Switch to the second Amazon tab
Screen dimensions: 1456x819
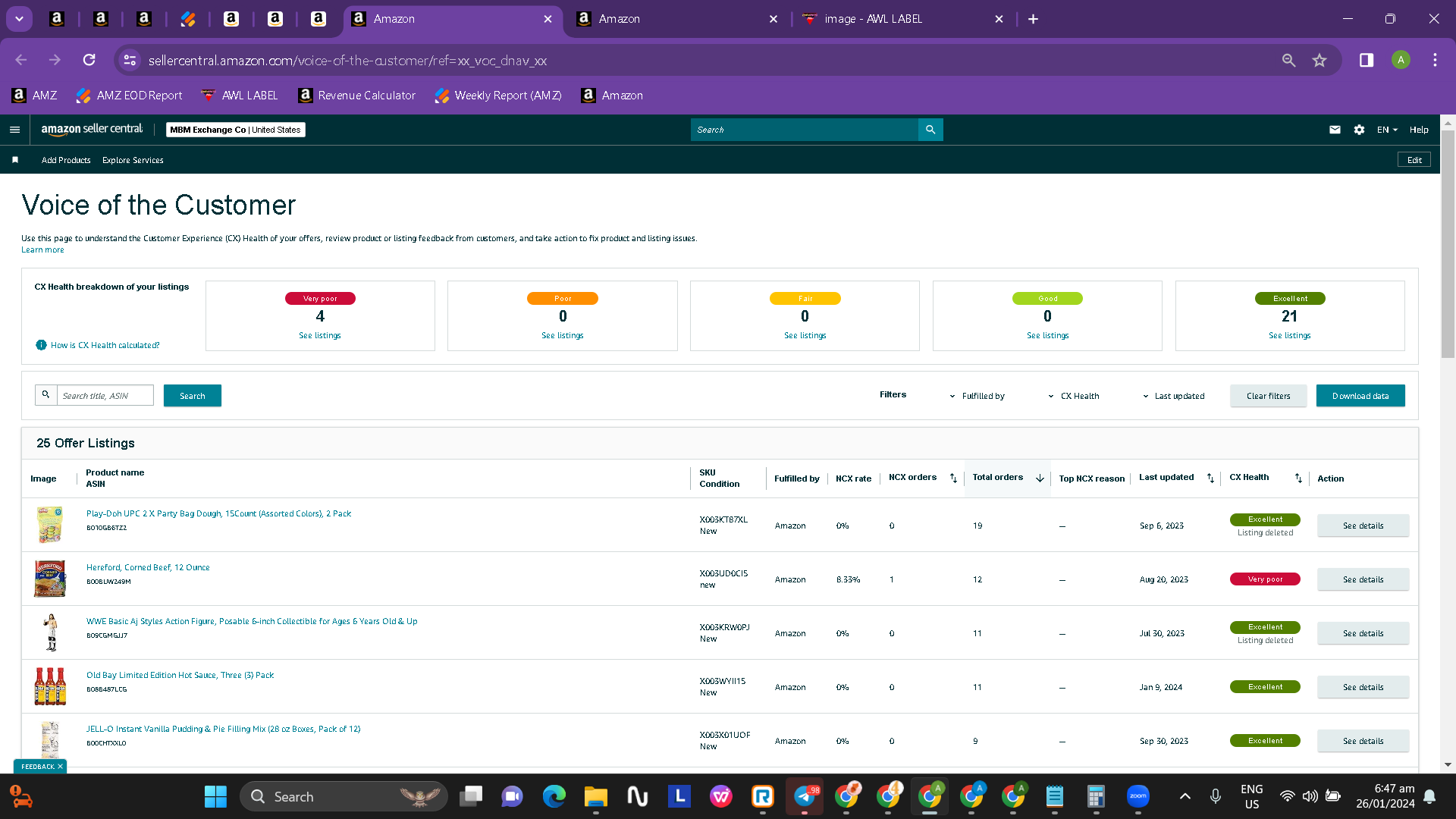(677, 19)
